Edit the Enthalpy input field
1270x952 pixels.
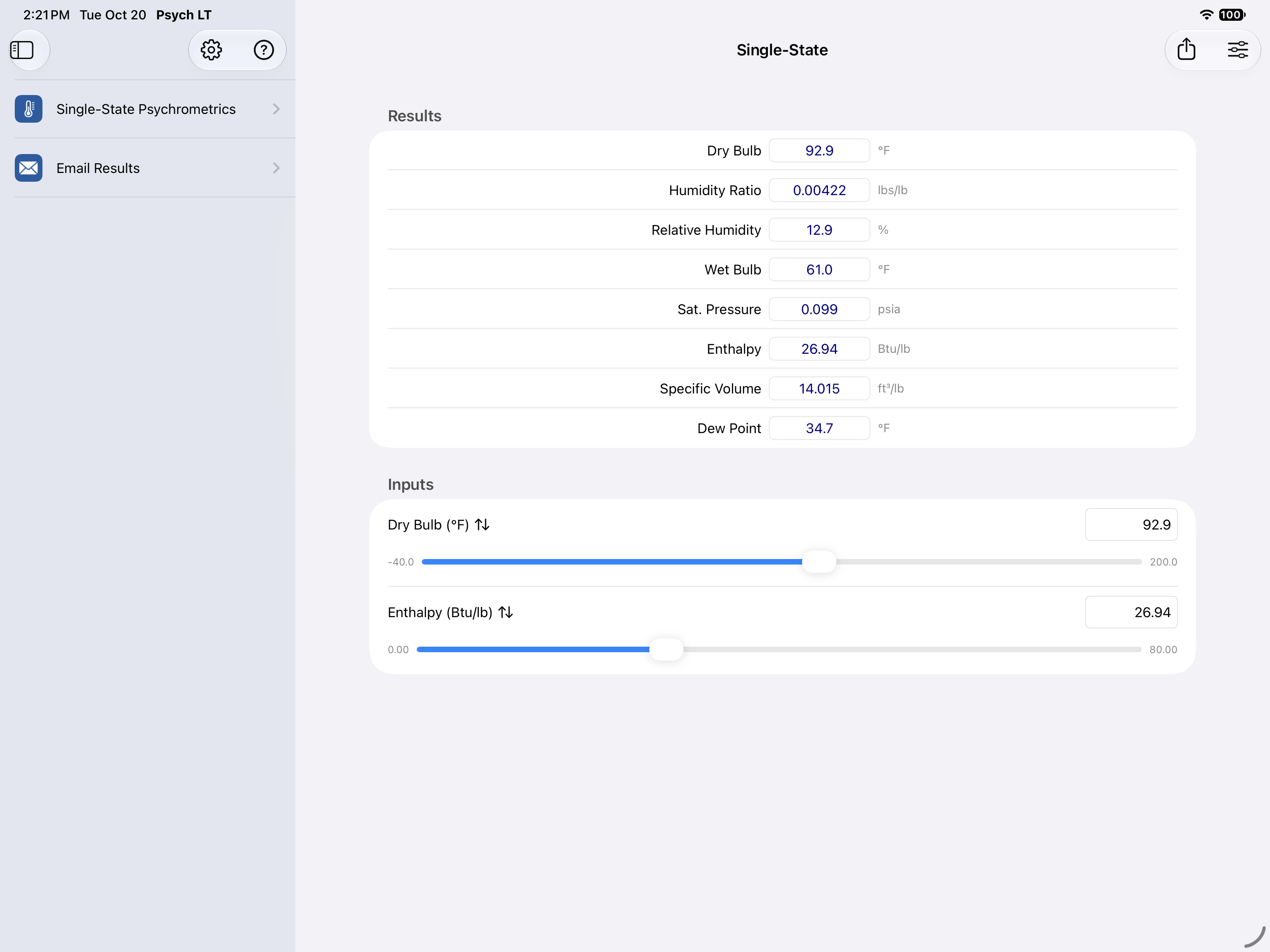tap(1131, 612)
